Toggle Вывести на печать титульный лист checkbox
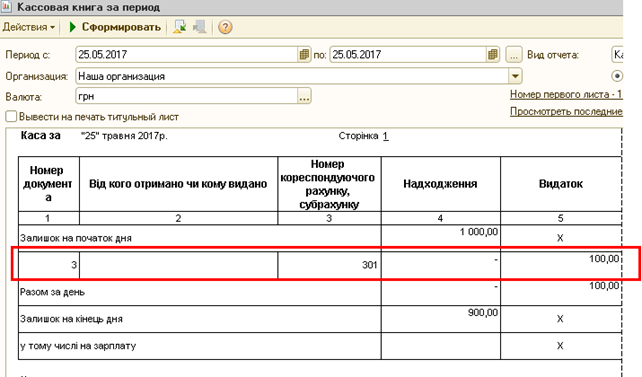Viewport: 642px width, 377px height. (x=11, y=117)
